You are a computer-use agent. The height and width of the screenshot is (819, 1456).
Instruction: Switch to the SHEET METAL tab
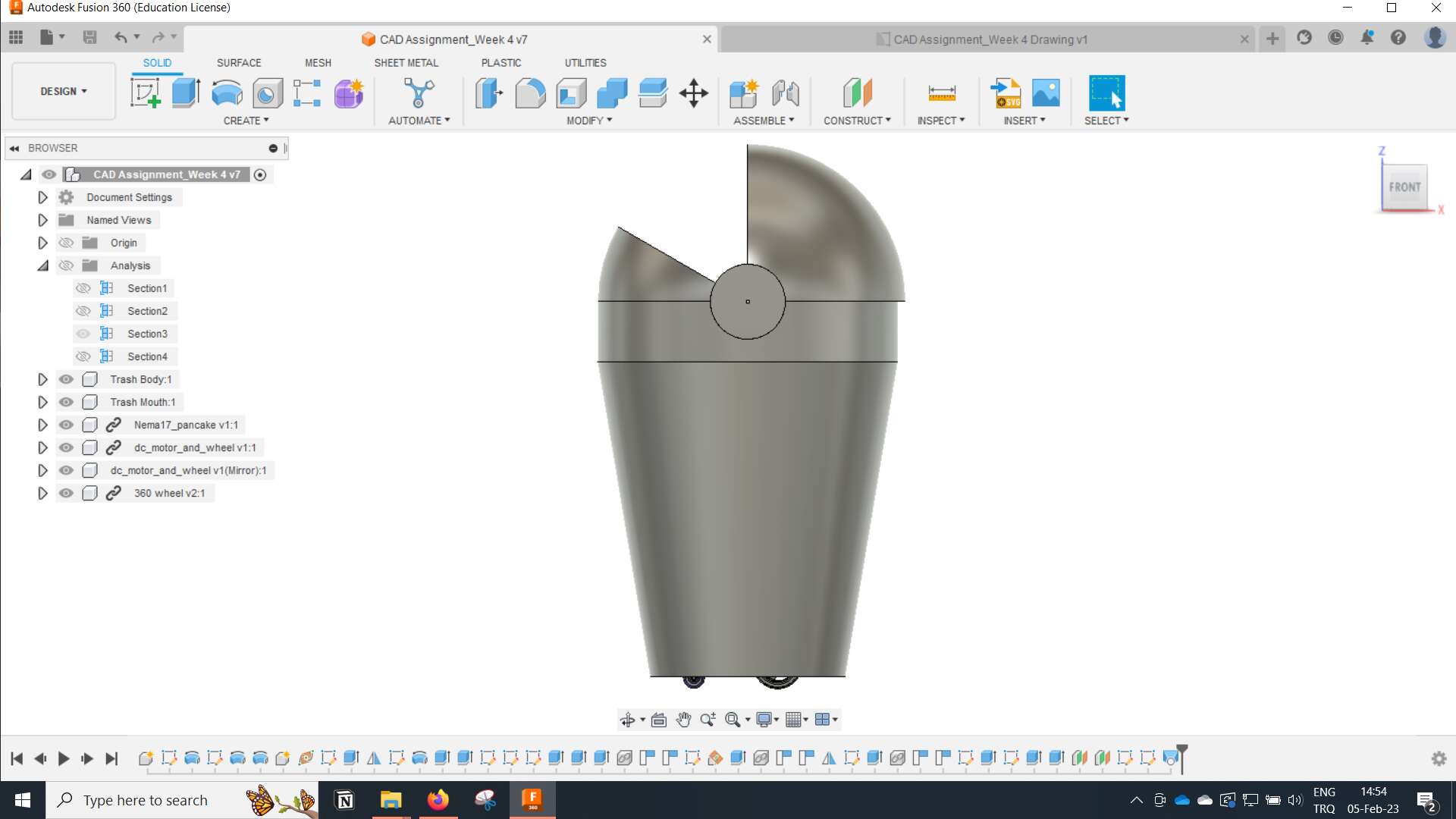click(x=406, y=63)
